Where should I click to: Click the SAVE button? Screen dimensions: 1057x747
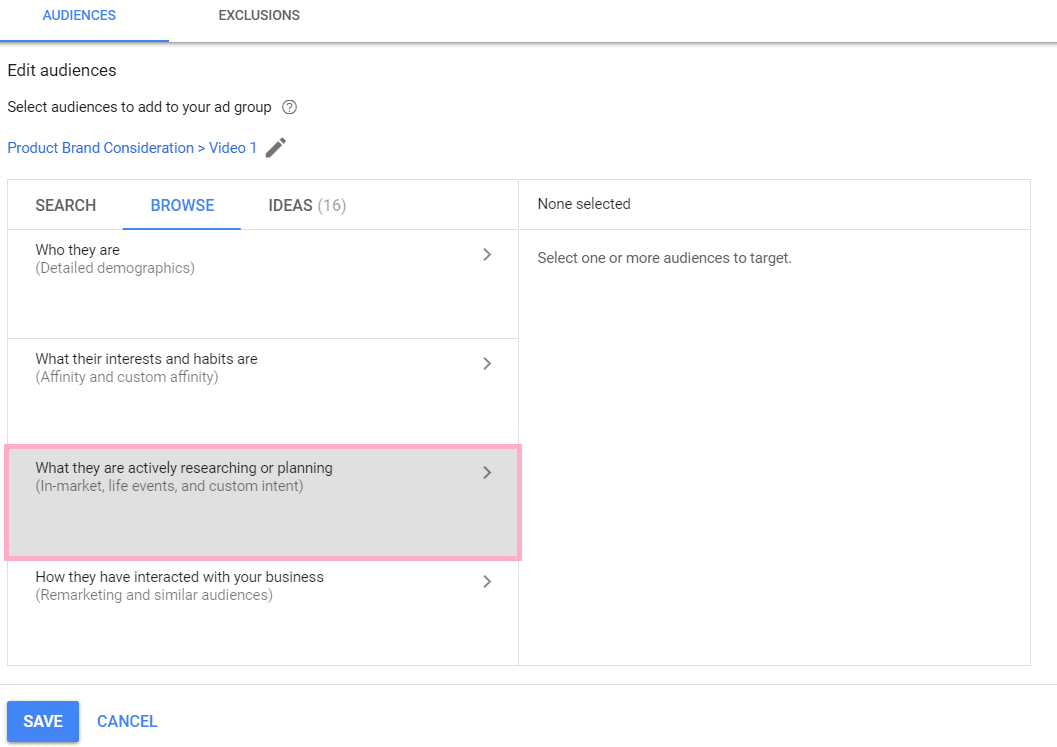pyautogui.click(x=42, y=721)
